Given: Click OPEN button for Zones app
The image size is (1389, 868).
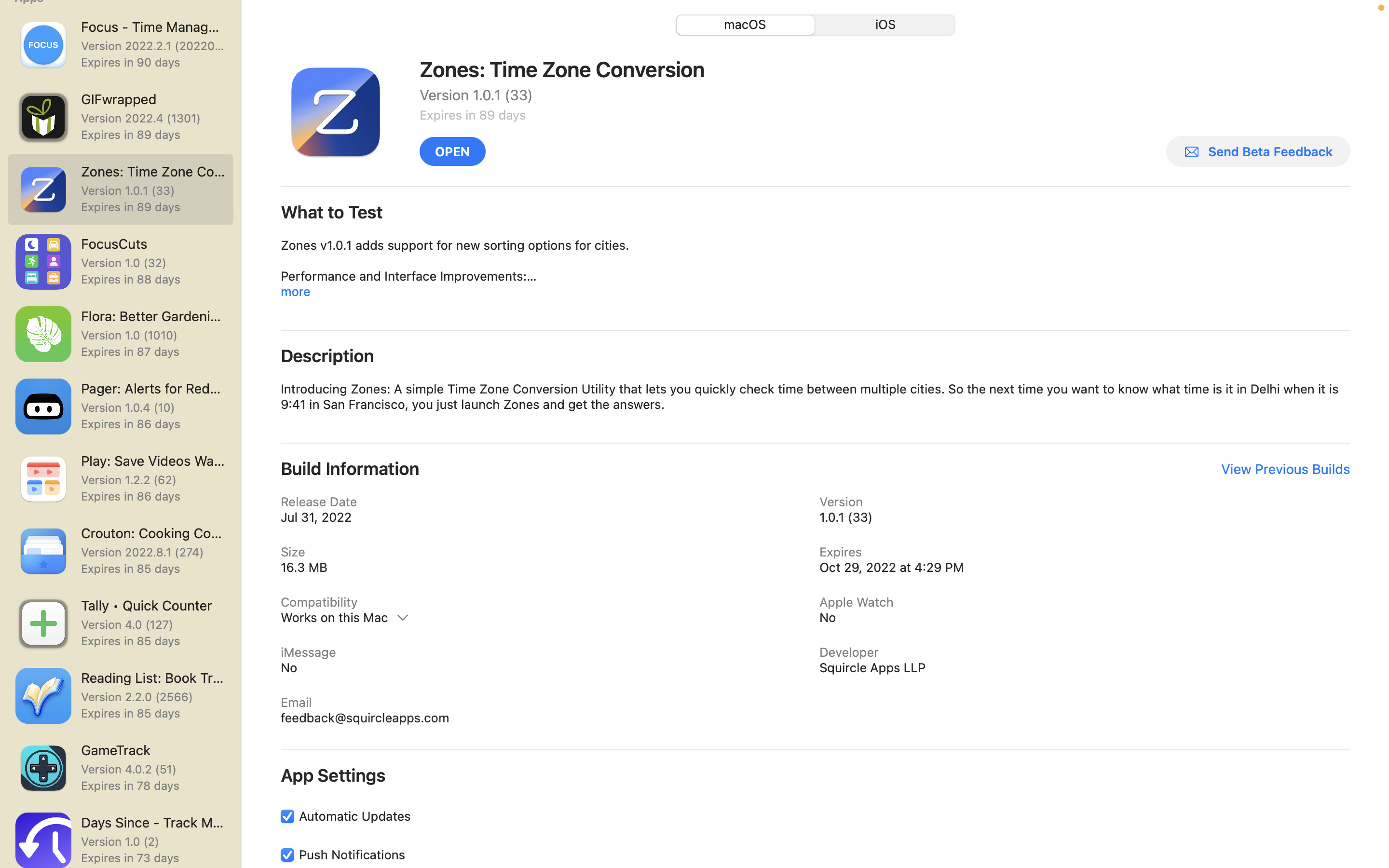Looking at the screenshot, I should 452,151.
